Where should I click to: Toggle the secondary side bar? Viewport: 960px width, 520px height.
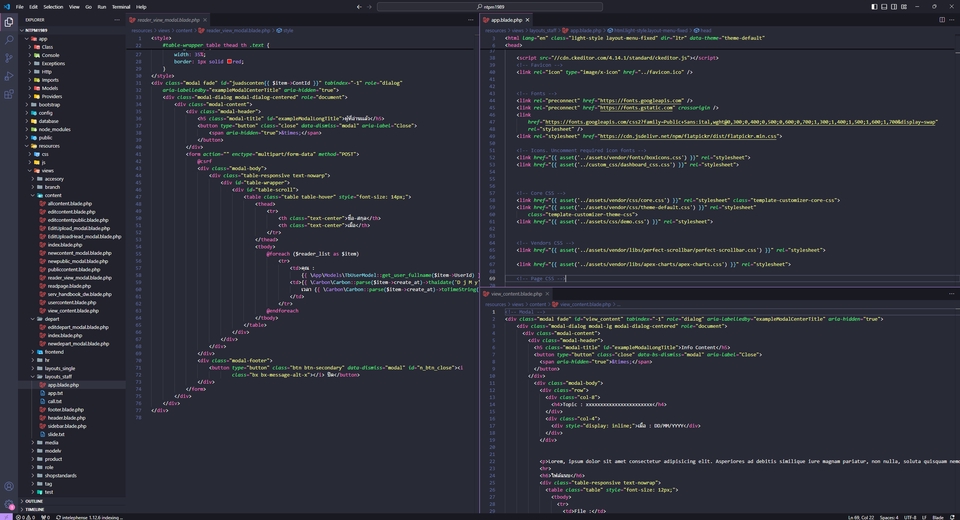pyautogui.click(x=894, y=7)
